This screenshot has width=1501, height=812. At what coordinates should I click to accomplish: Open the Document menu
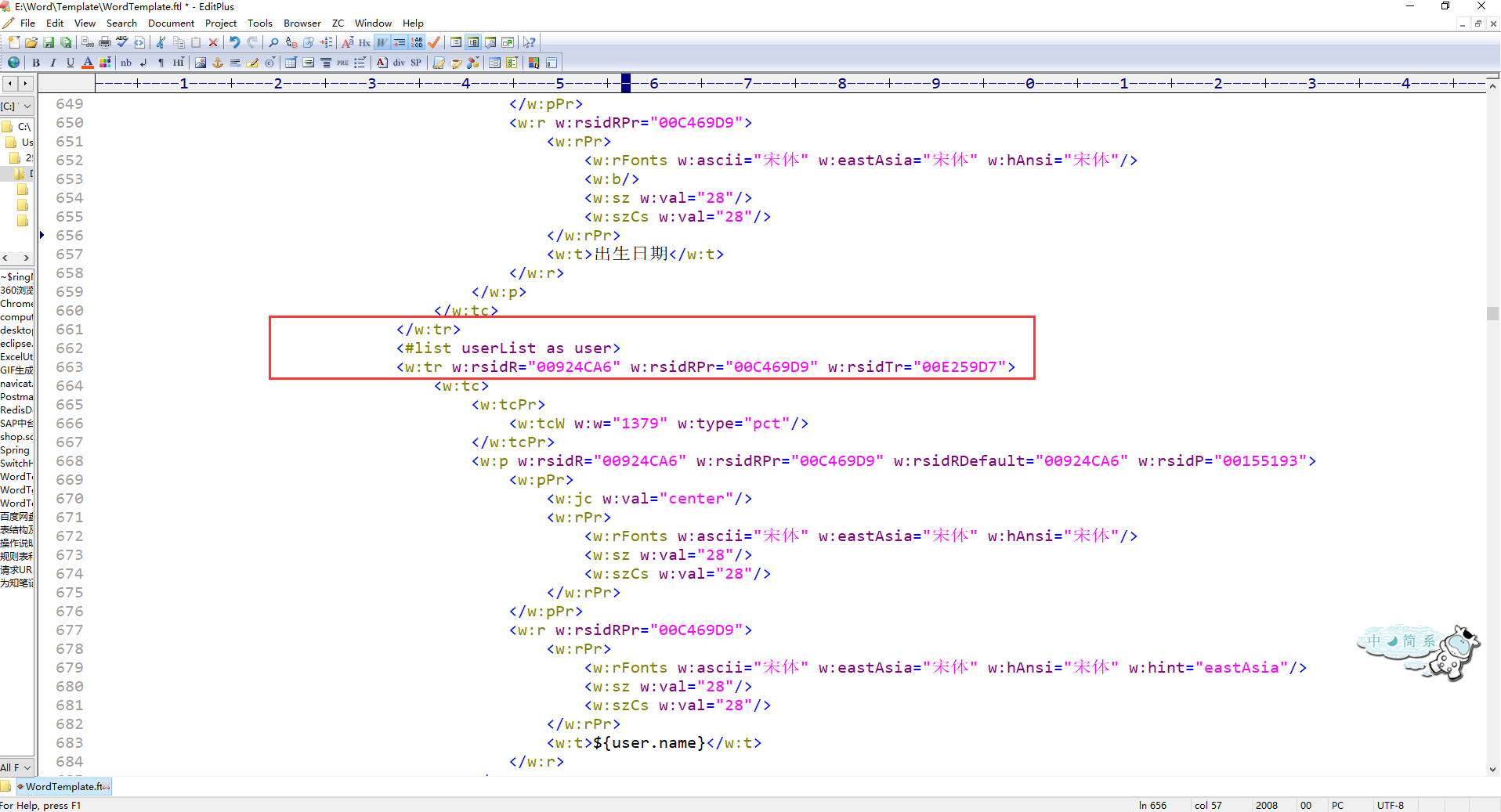point(171,23)
